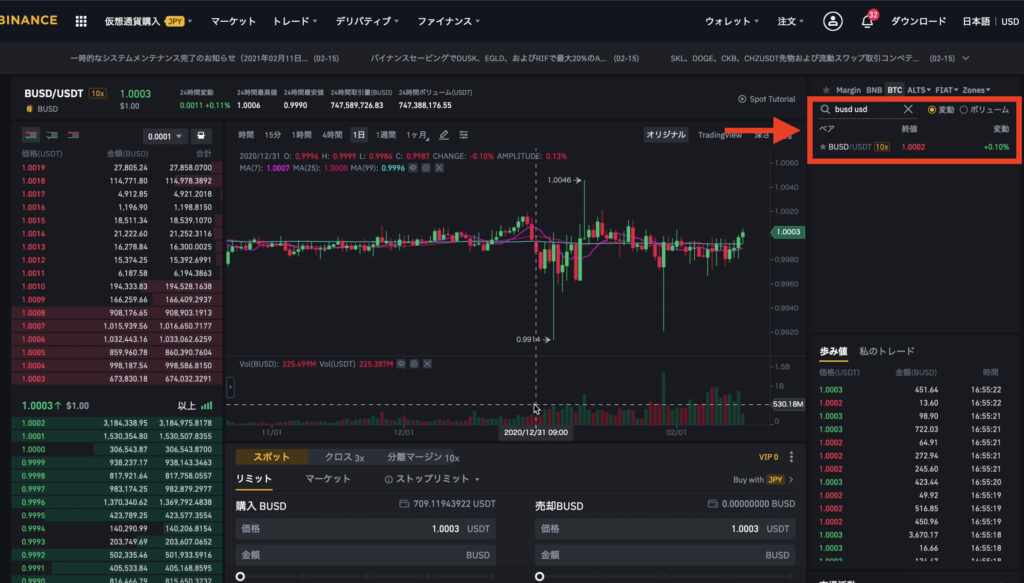The width and height of the screenshot is (1024, 583).
Task: Toggle volume indicator visibility eye
Action: 401,364
